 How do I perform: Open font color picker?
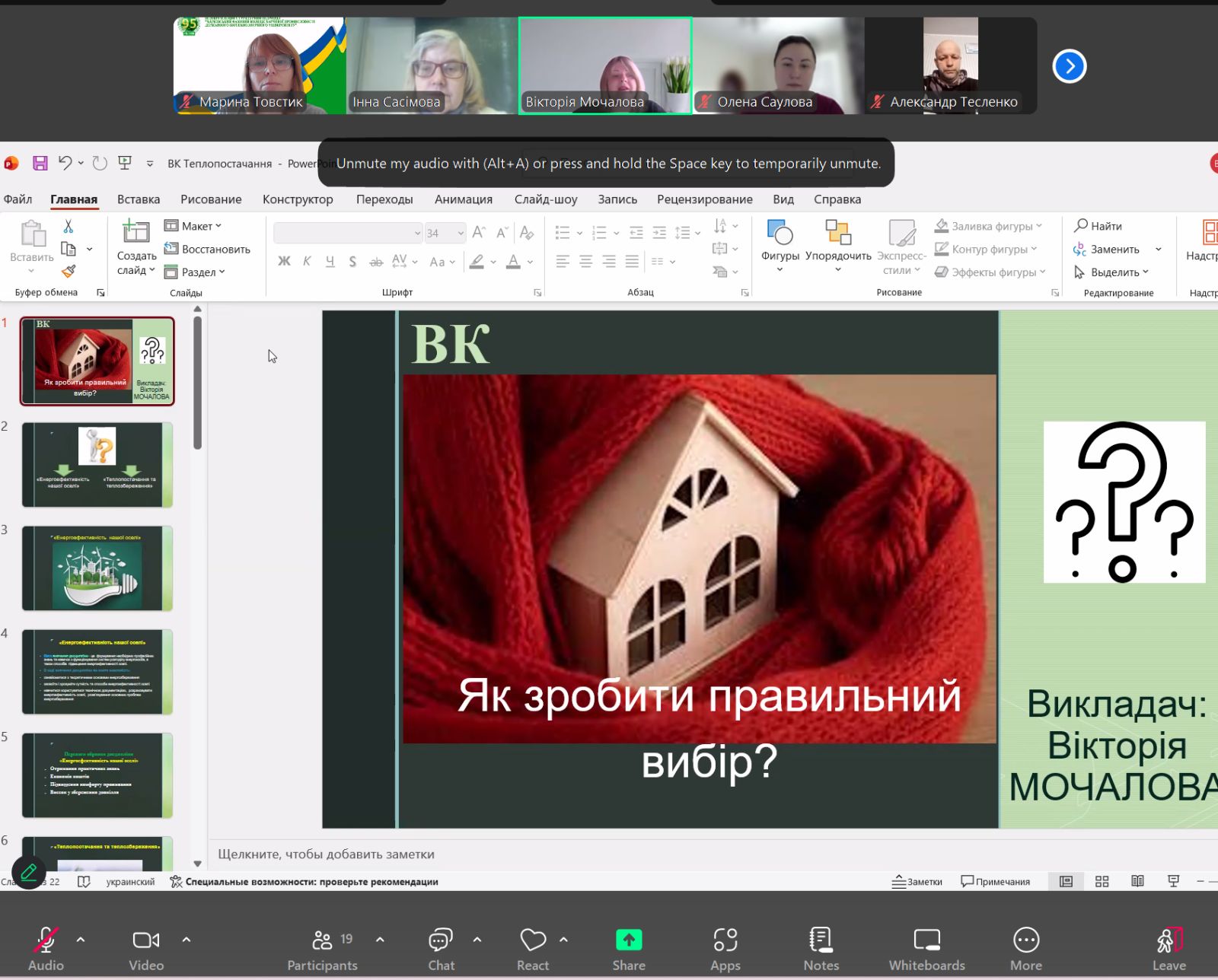530,262
